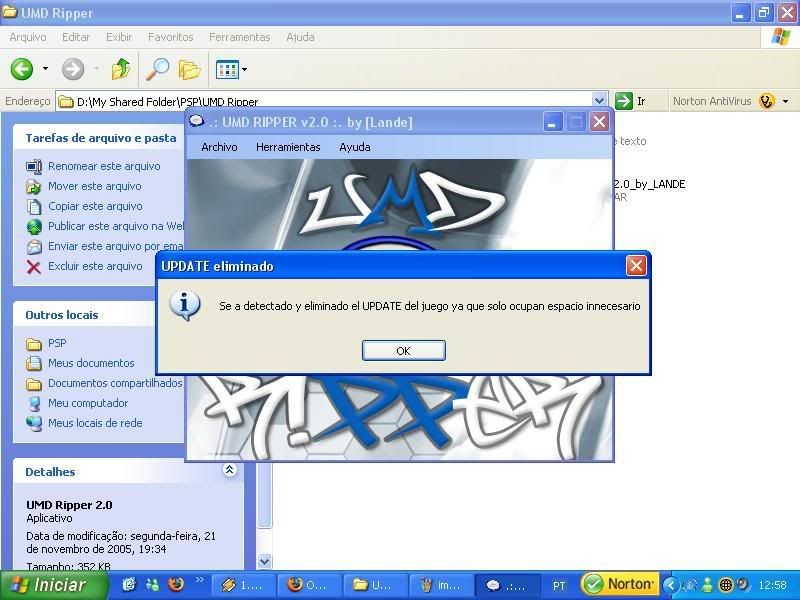The width and height of the screenshot is (800, 600).
Task: Open the Editar menu
Action: pyautogui.click(x=76, y=37)
